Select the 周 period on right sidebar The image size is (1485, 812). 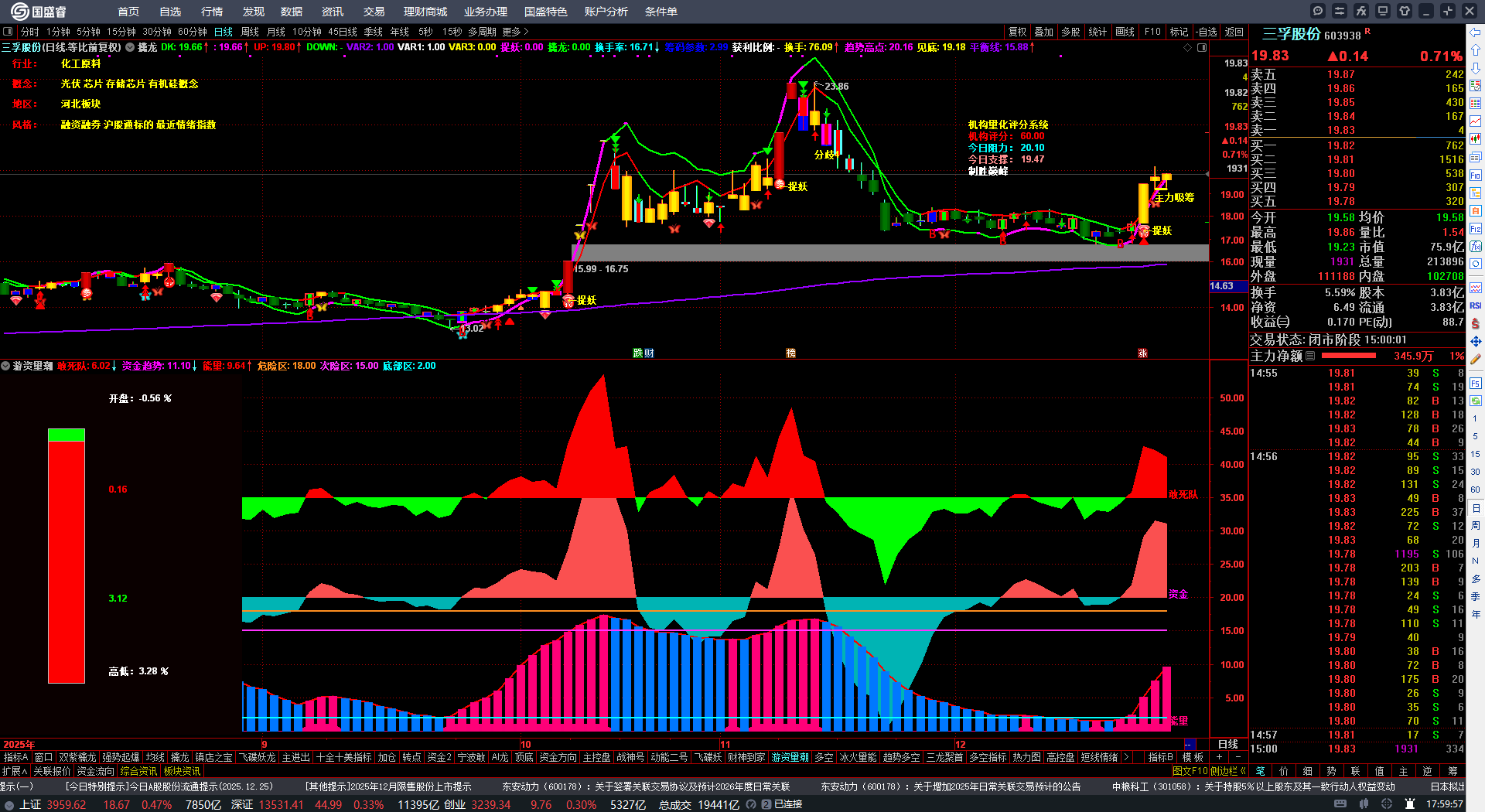tap(1476, 526)
